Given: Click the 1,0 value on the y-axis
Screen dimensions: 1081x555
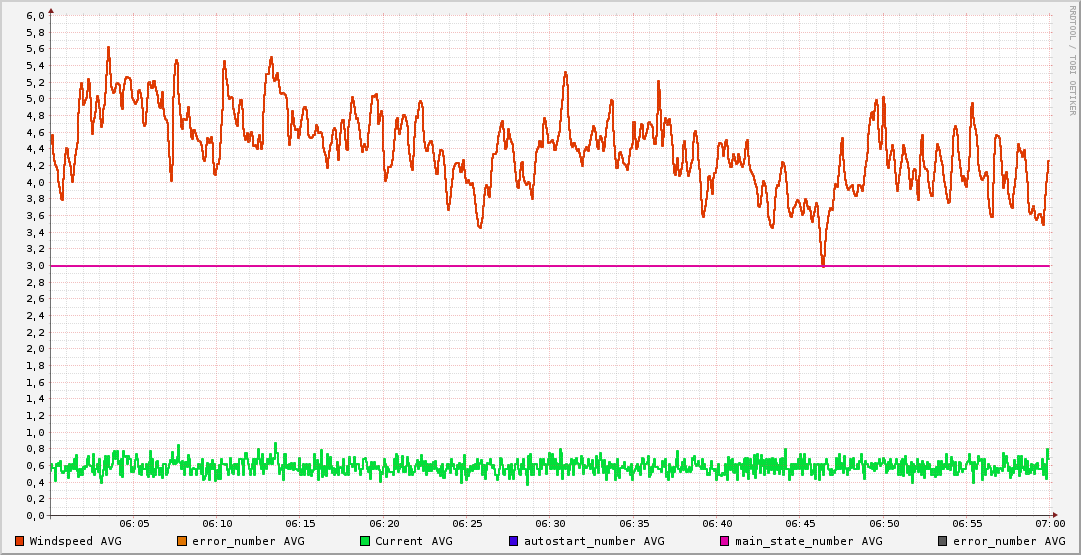Looking at the screenshot, I should click(34, 433).
